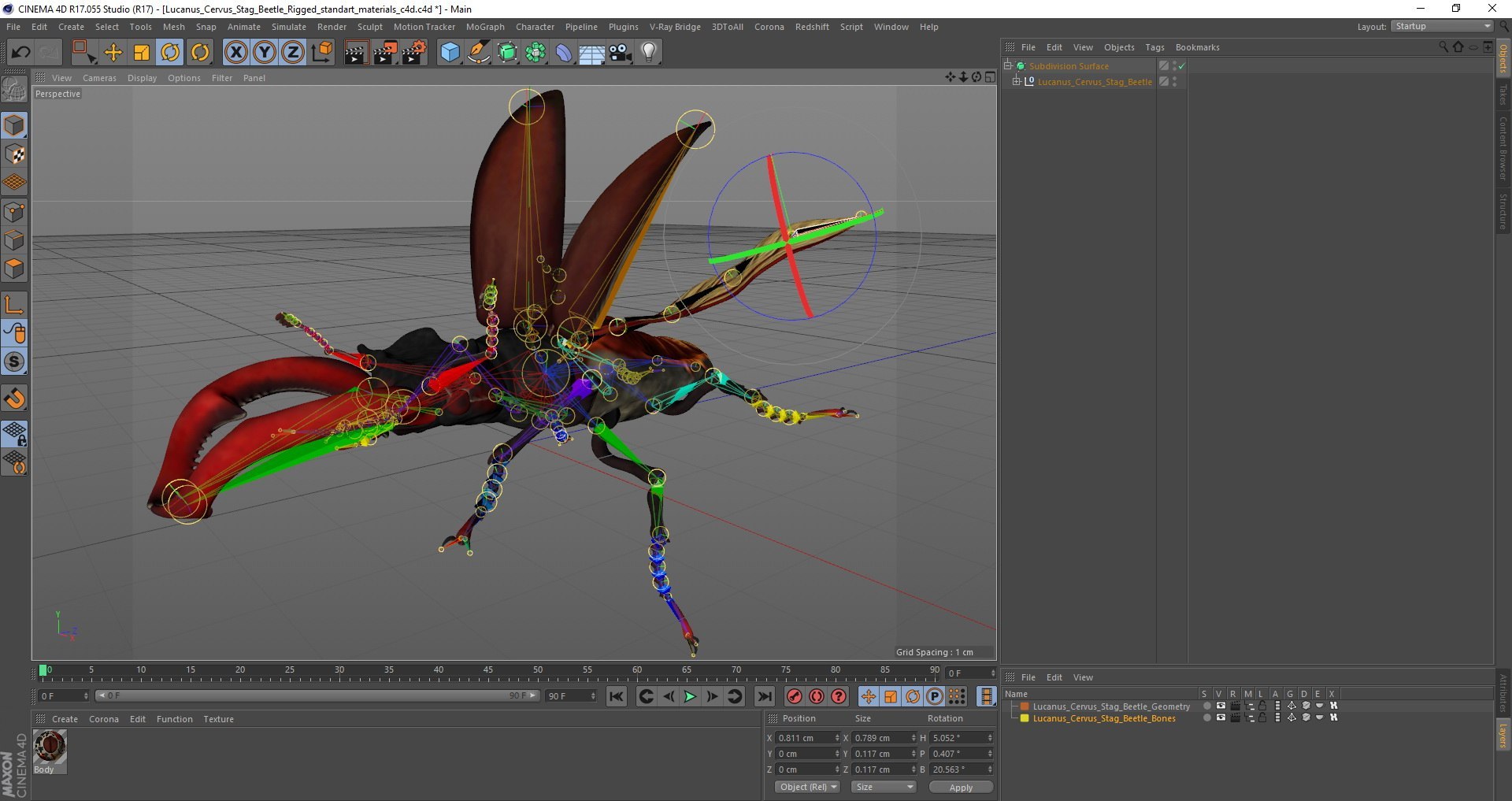1512x801 pixels.
Task: Click the Rotation H value stepper arrows
Action: pyautogui.click(x=990, y=738)
